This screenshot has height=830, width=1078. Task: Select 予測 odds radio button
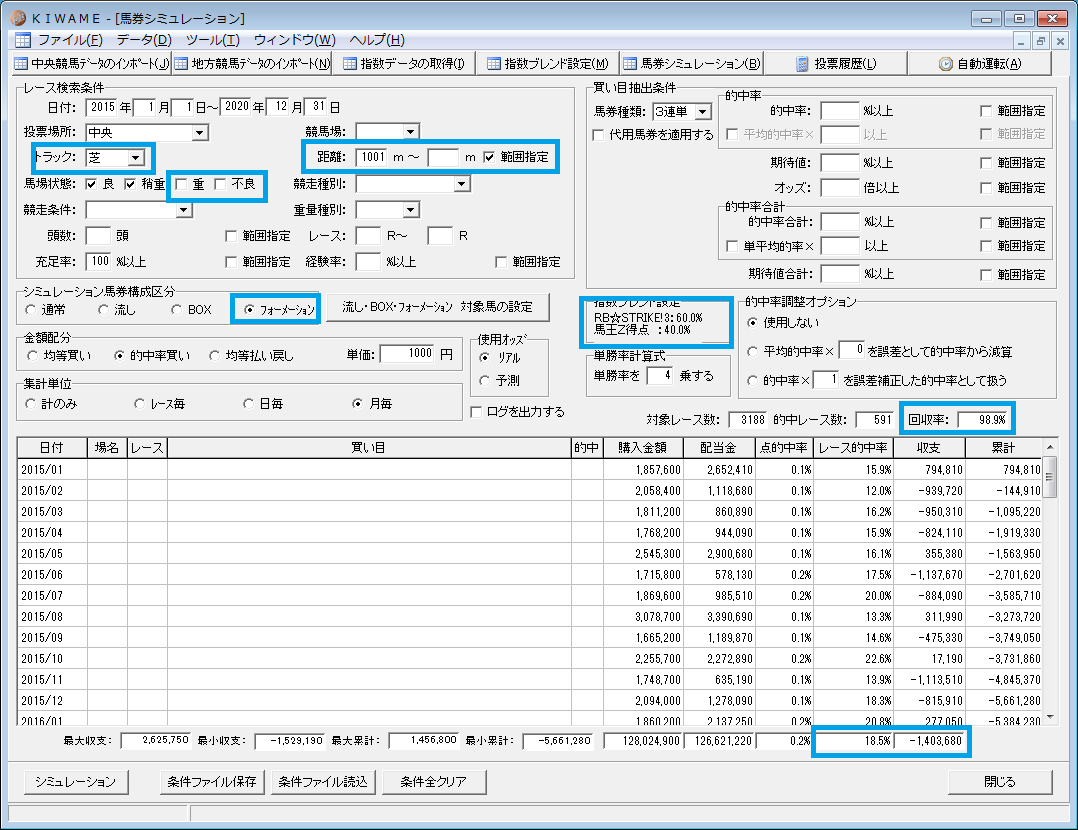485,380
